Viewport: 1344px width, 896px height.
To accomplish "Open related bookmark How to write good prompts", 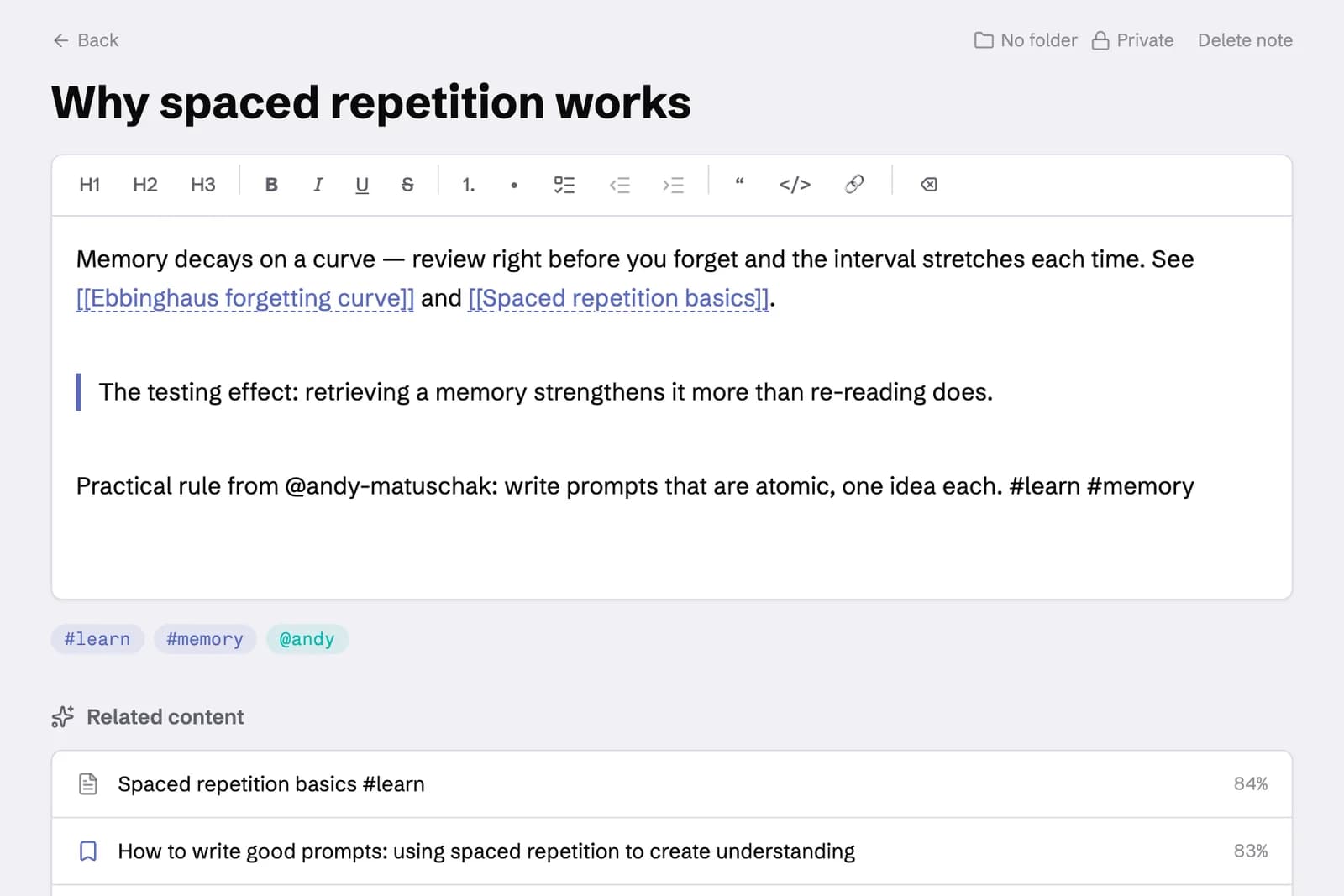I will (x=672, y=851).
